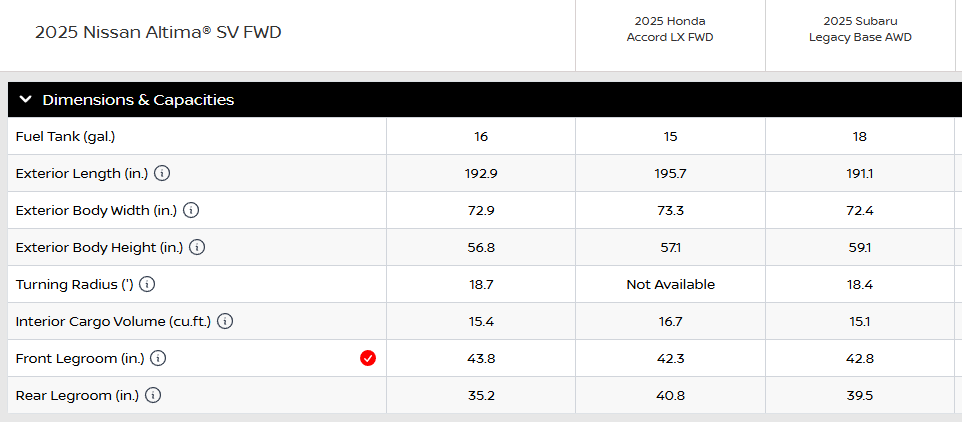962x422 pixels.
Task: Click the Subaru body height value 59.1
Action: [860, 247]
